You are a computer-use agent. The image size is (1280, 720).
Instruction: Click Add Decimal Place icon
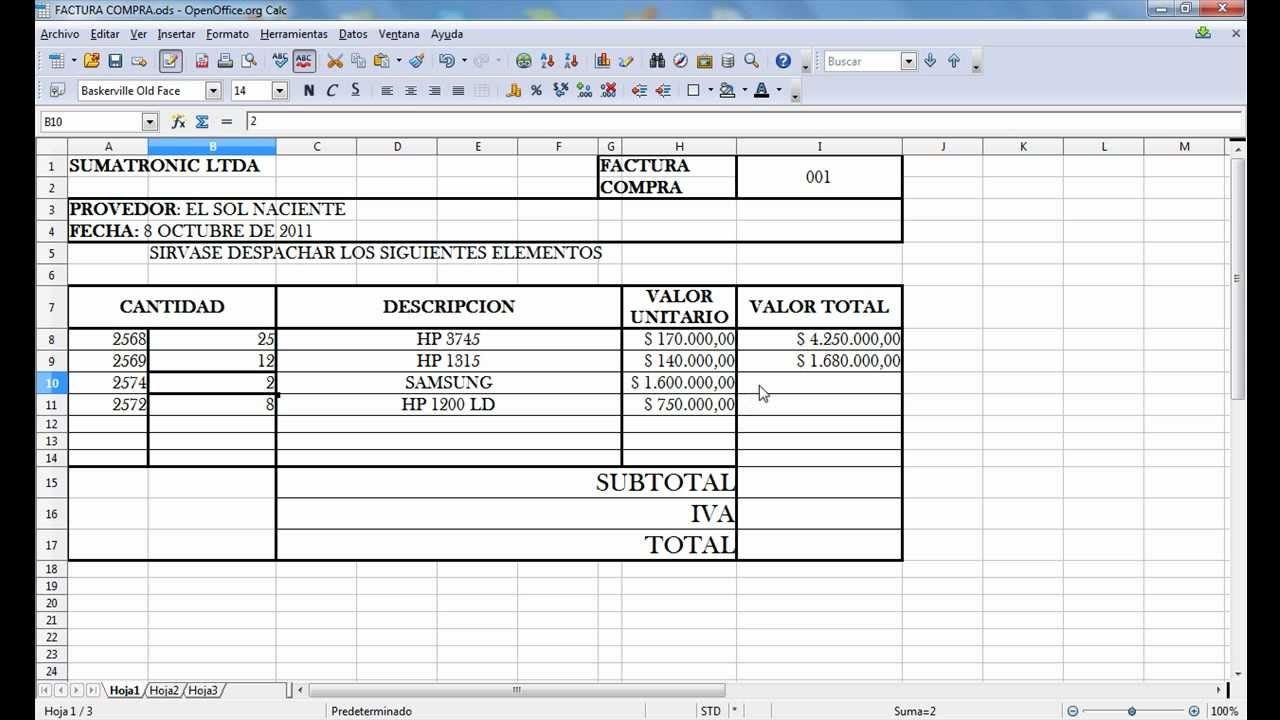(584, 90)
